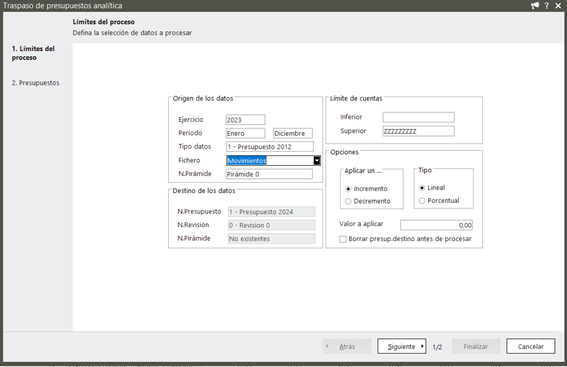This screenshot has height=367, width=567.
Task: Open the help question mark icon
Action: pos(547,5)
